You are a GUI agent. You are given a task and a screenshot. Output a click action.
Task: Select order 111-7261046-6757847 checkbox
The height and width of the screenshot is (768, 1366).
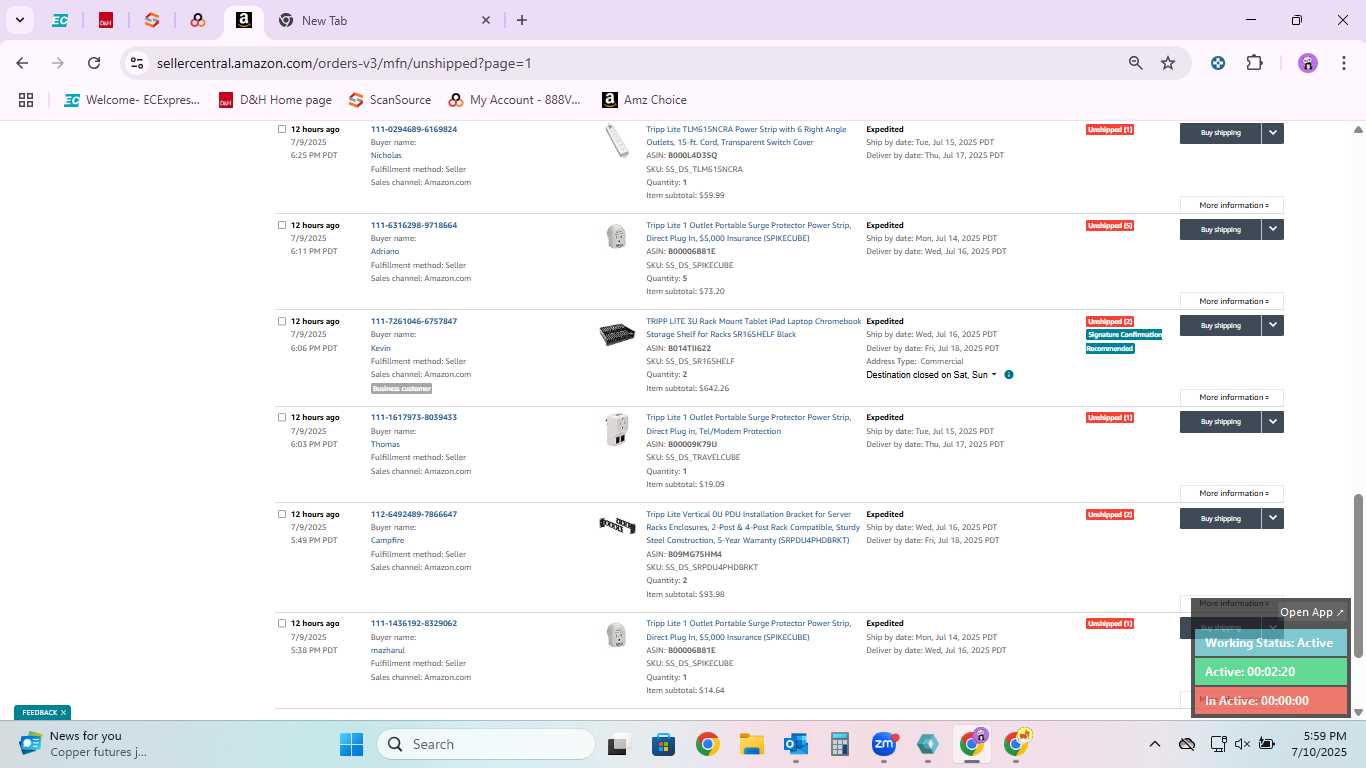282,321
